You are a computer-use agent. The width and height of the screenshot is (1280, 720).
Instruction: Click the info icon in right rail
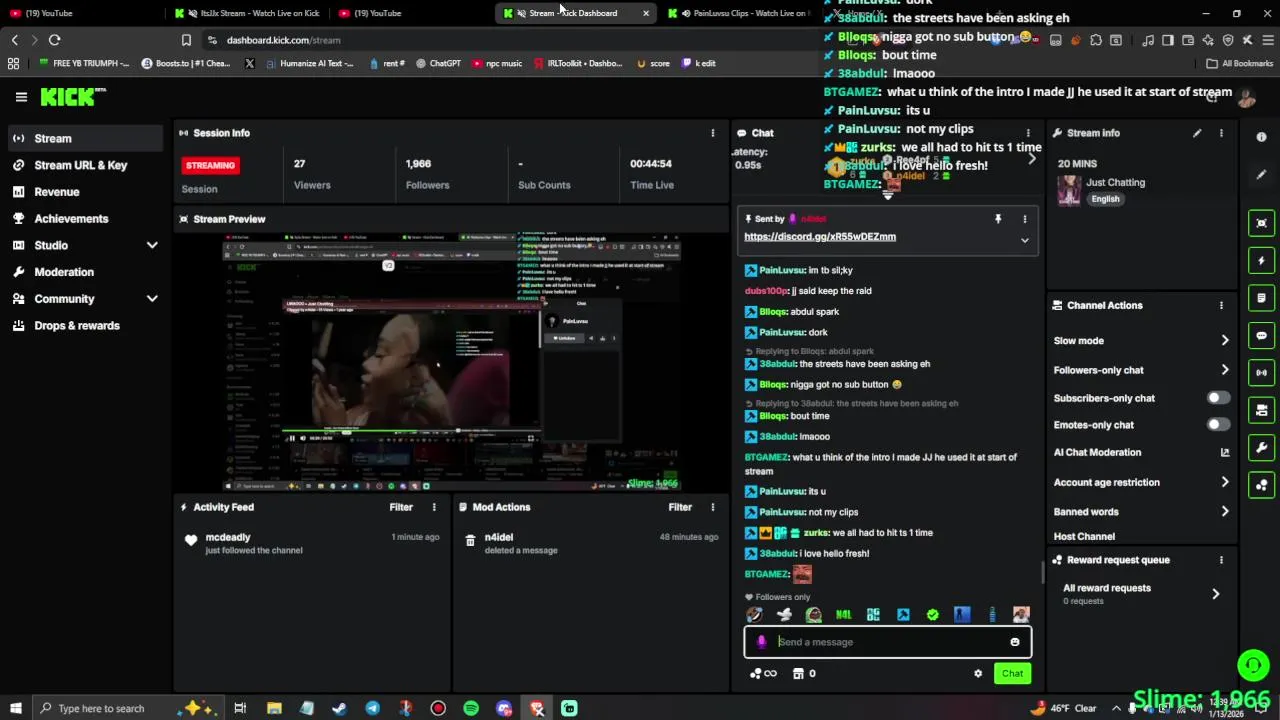tap(1261, 137)
